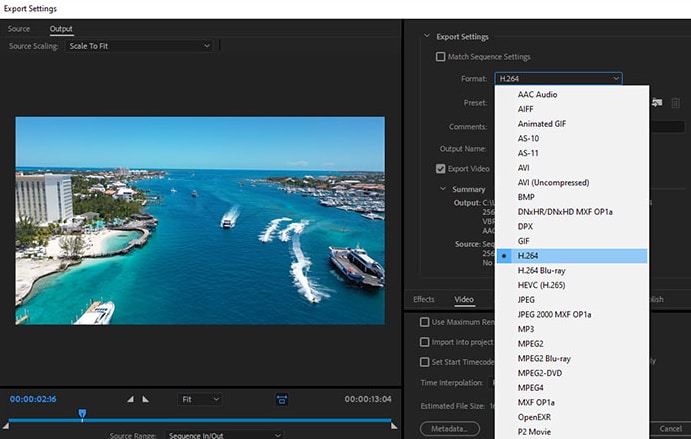Open the Source Scaling dropdown
691x439 pixels.
point(139,46)
